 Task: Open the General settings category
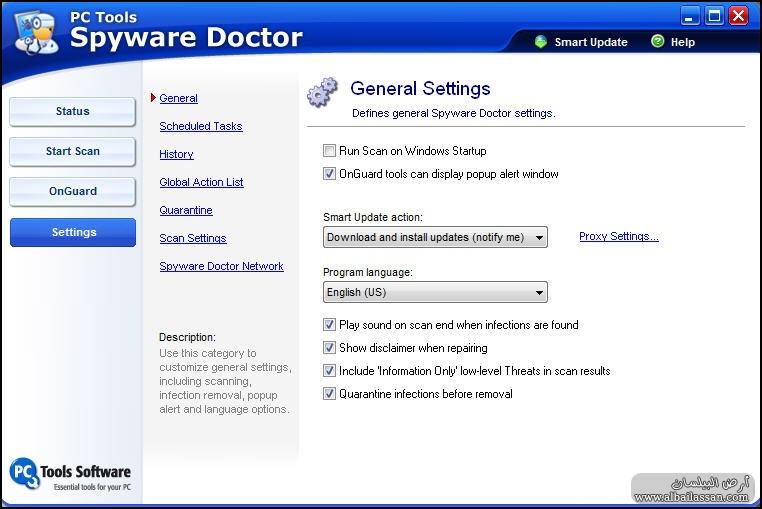pyautogui.click(x=178, y=98)
